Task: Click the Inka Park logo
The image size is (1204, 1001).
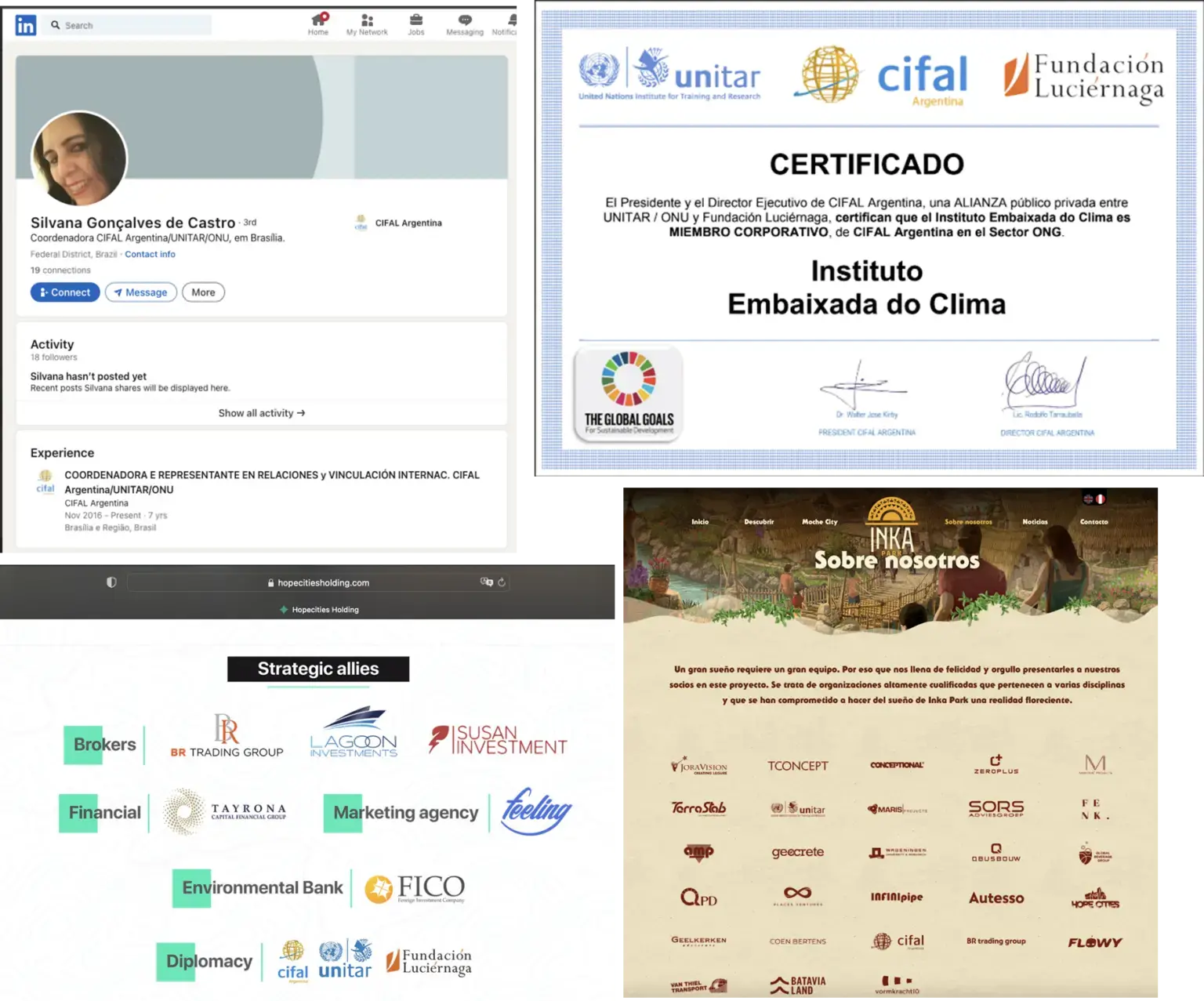Action: 891,525
